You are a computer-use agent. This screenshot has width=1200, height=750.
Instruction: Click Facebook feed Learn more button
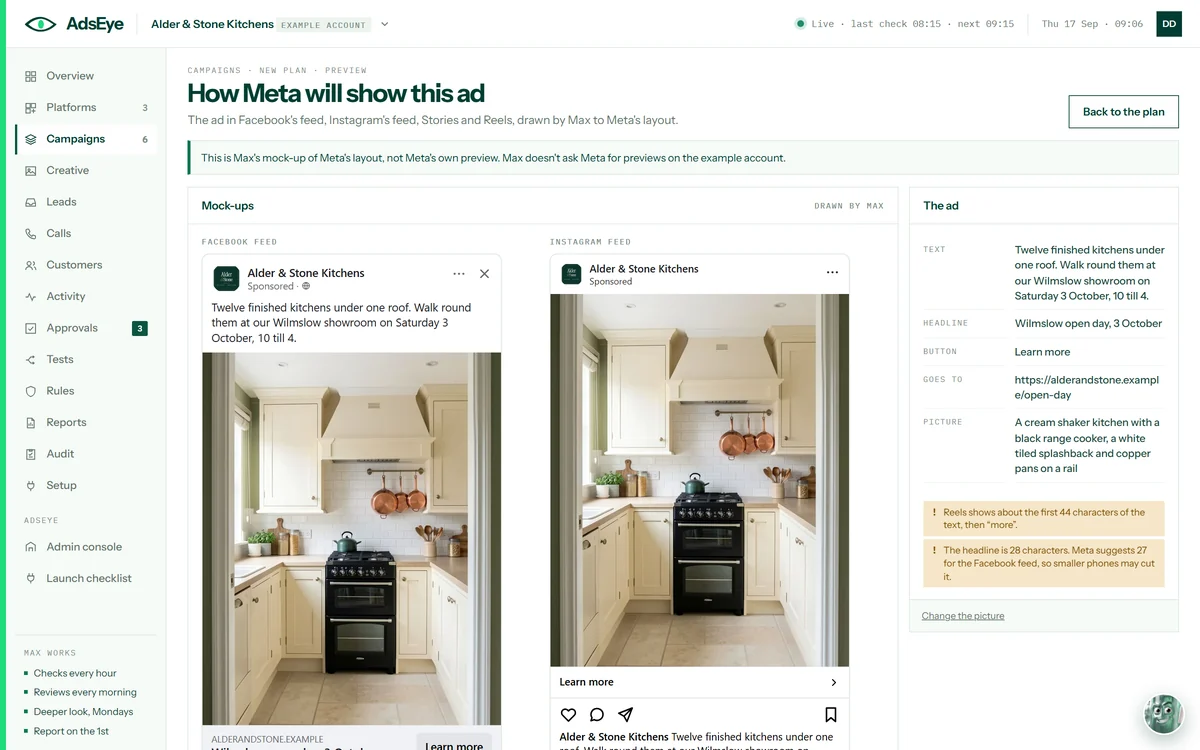click(454, 744)
